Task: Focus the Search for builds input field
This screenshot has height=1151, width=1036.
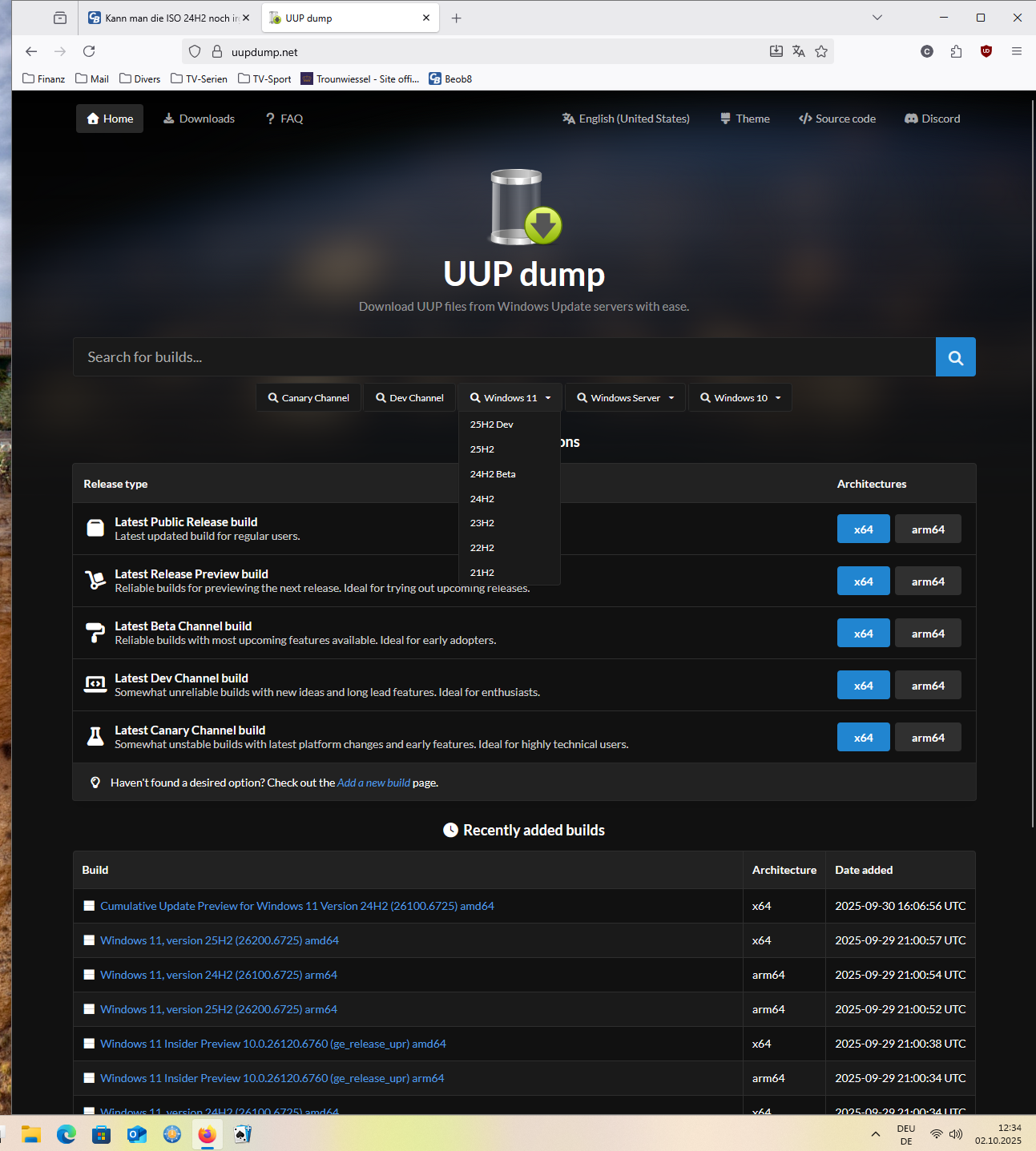Action: [504, 357]
